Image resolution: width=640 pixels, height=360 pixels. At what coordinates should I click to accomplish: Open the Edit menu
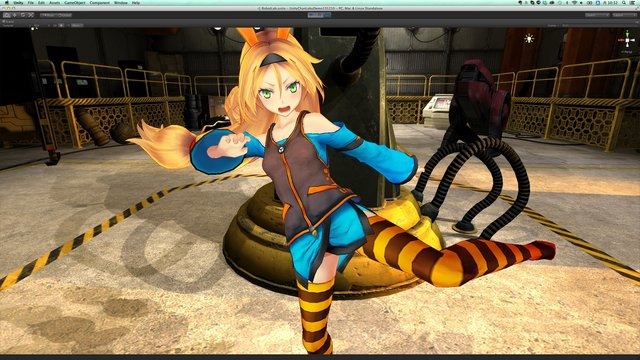click(x=41, y=2)
